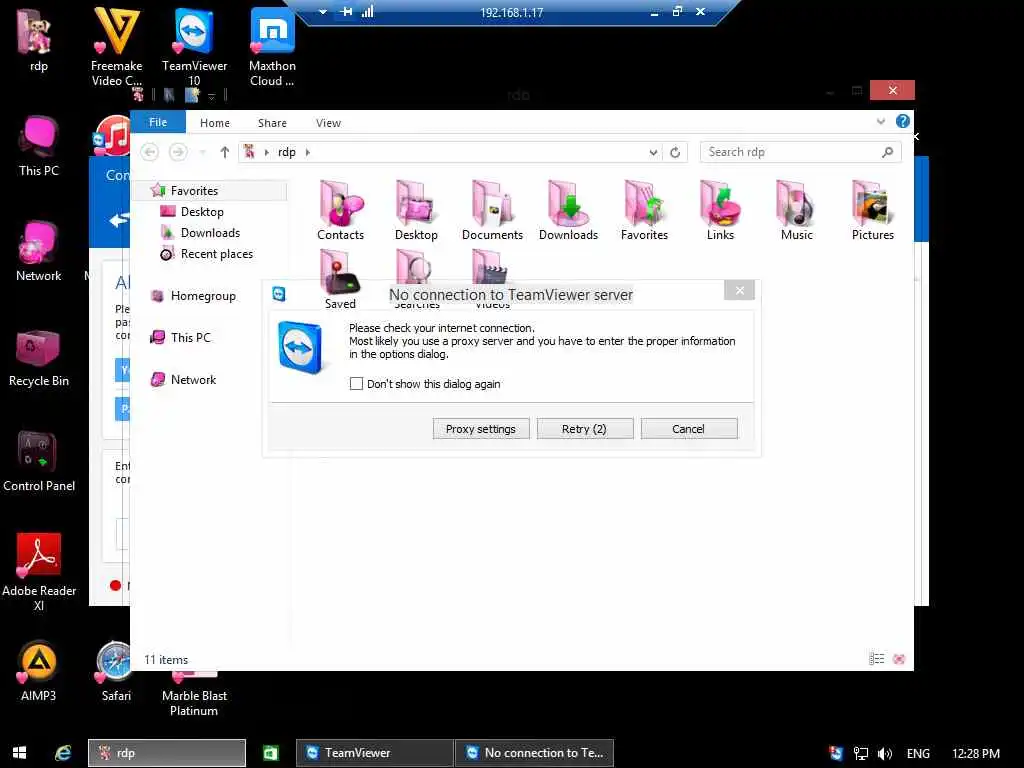Open Control Panel desktop icon
1024x768 pixels.
pyautogui.click(x=39, y=462)
